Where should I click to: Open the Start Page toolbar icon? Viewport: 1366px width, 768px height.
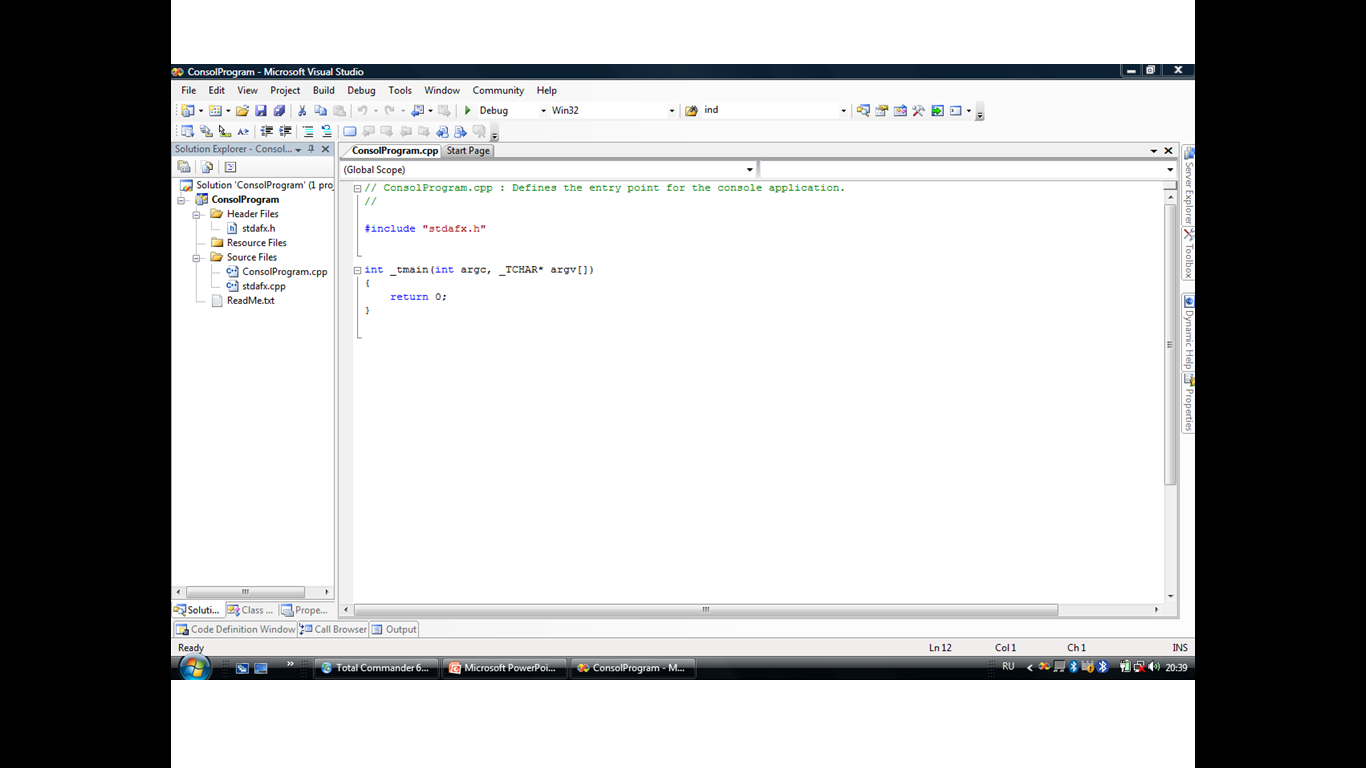pyautogui.click(x=937, y=111)
